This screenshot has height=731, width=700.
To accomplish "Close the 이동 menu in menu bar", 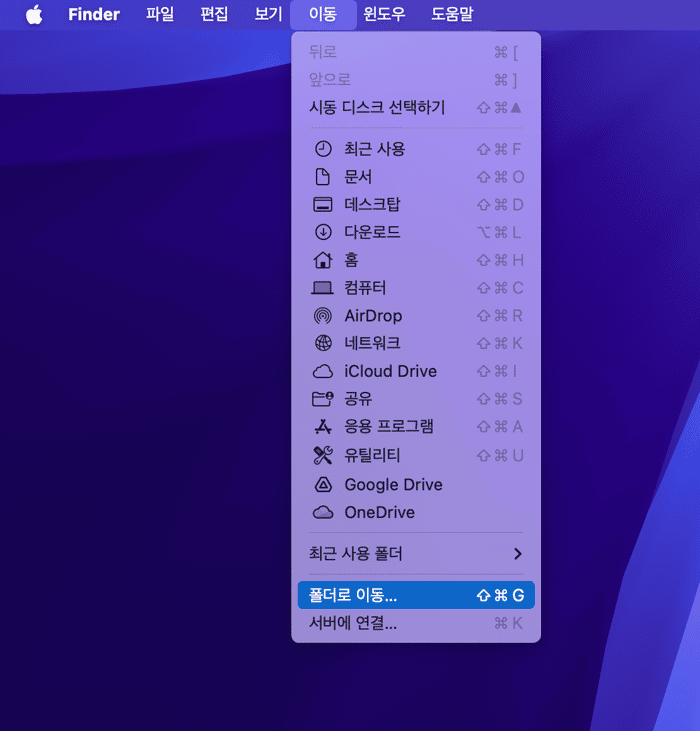I will tap(323, 14).
